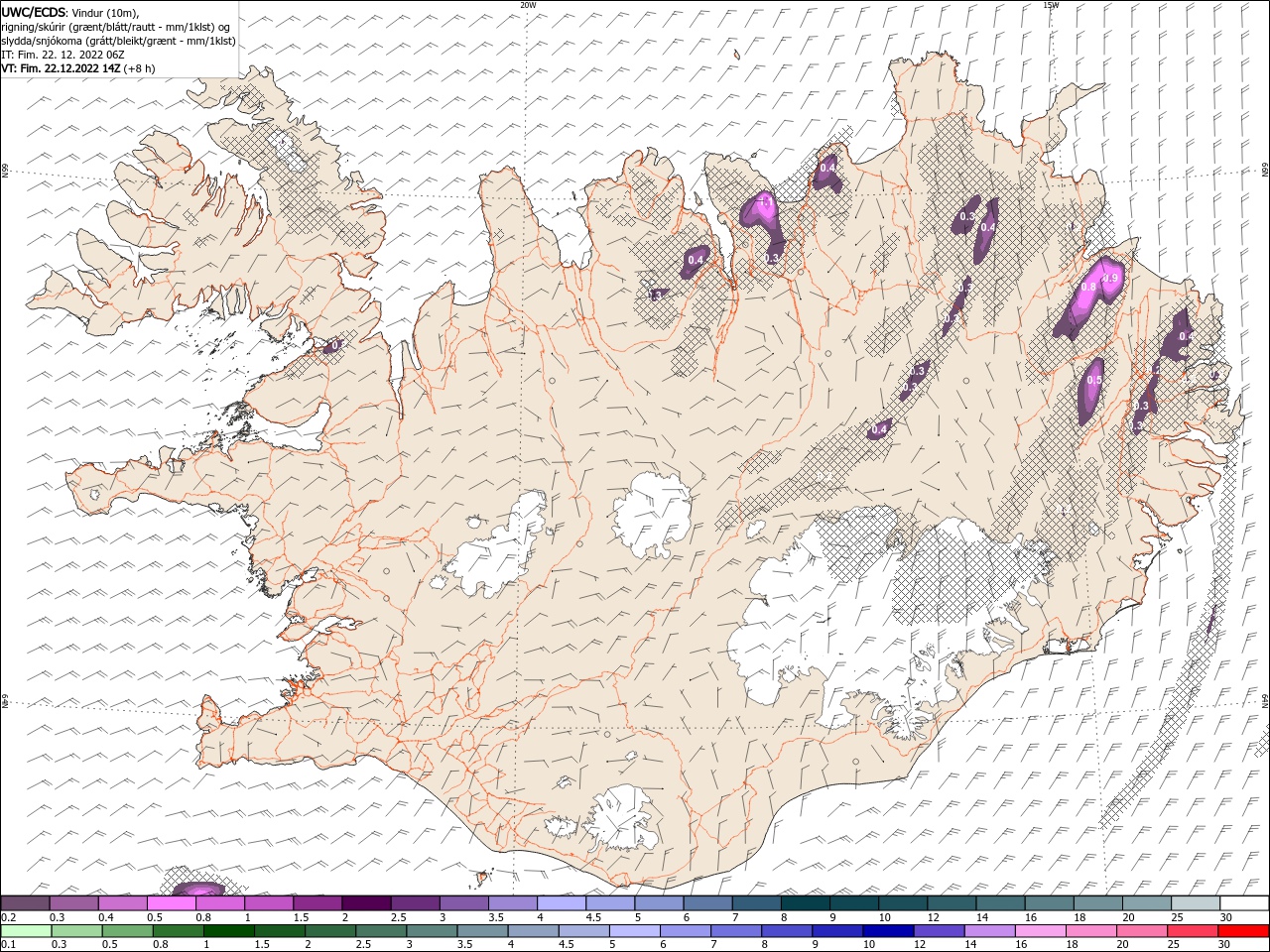Click the deep blue 10–12 rain legend swatch
The height and width of the screenshot is (952, 1270).
click(x=887, y=931)
